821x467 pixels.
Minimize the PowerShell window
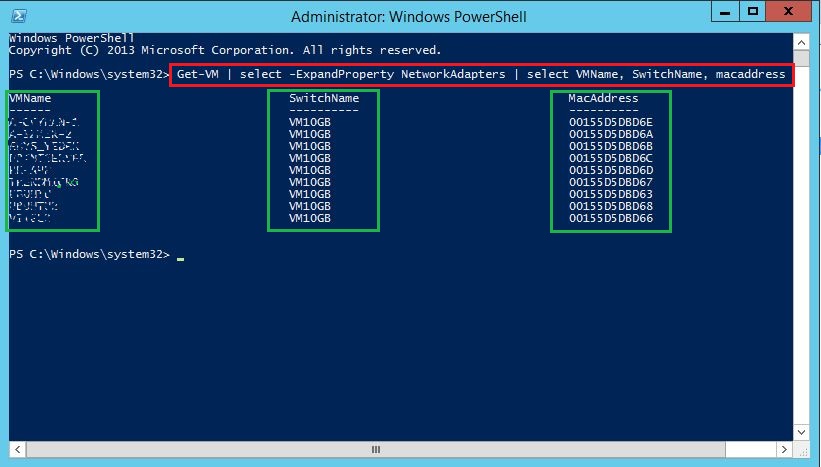point(725,12)
